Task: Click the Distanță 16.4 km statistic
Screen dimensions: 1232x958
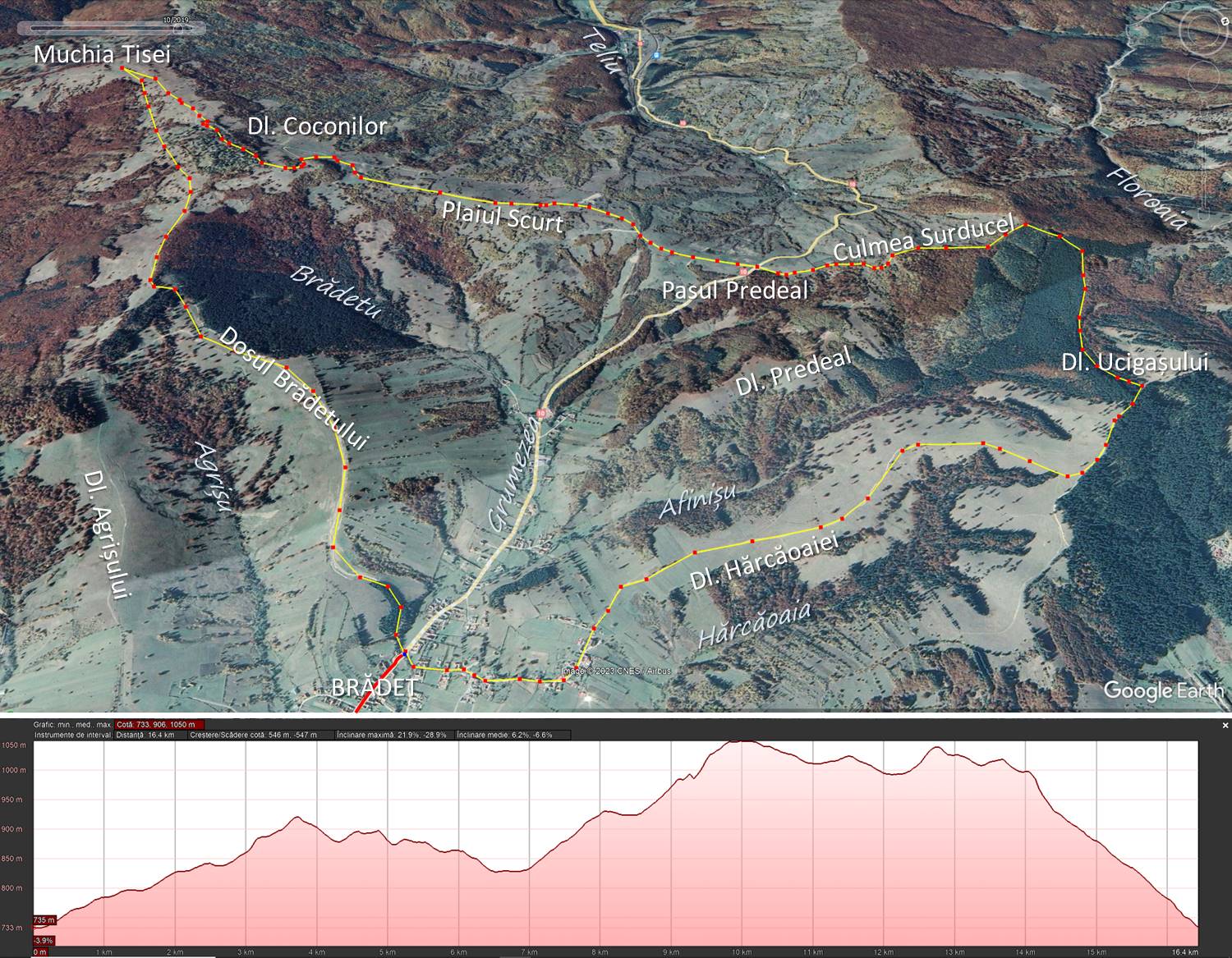Action: click(x=145, y=735)
